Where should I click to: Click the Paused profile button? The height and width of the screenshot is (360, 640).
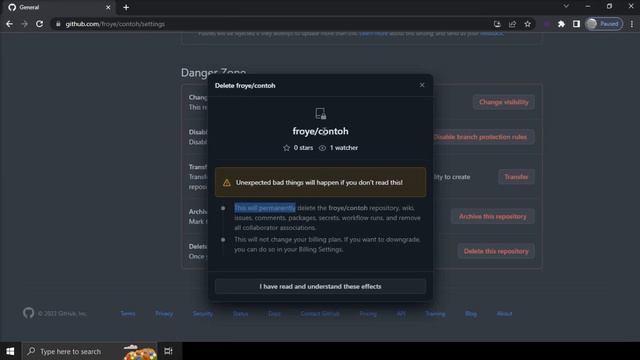(x=604, y=24)
